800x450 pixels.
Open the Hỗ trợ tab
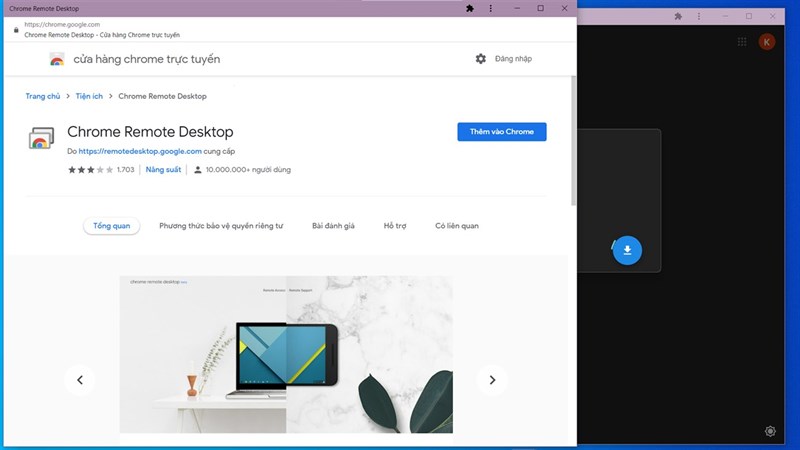[395, 226]
